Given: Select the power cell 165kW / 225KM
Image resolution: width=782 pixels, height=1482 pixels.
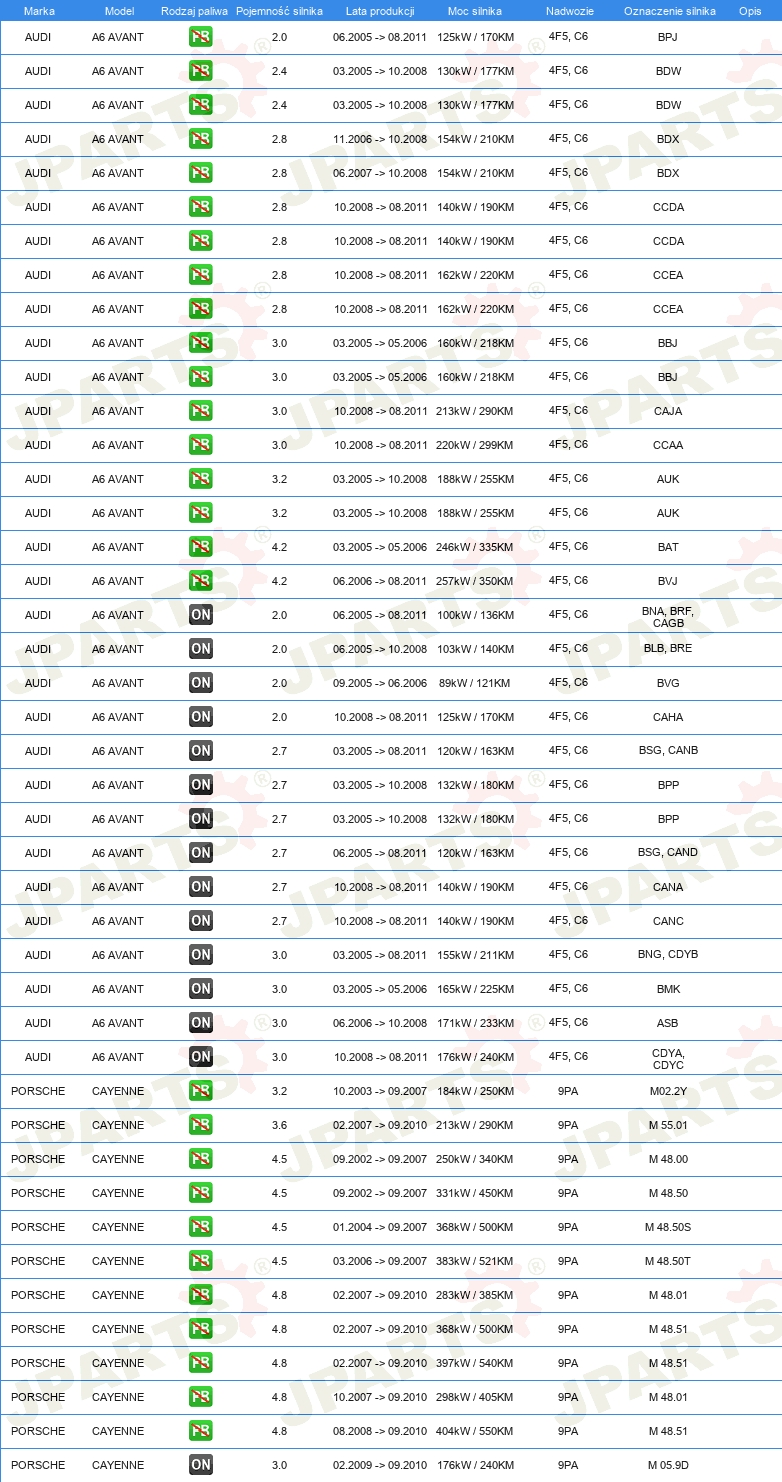Looking at the screenshot, I should tap(475, 989).
